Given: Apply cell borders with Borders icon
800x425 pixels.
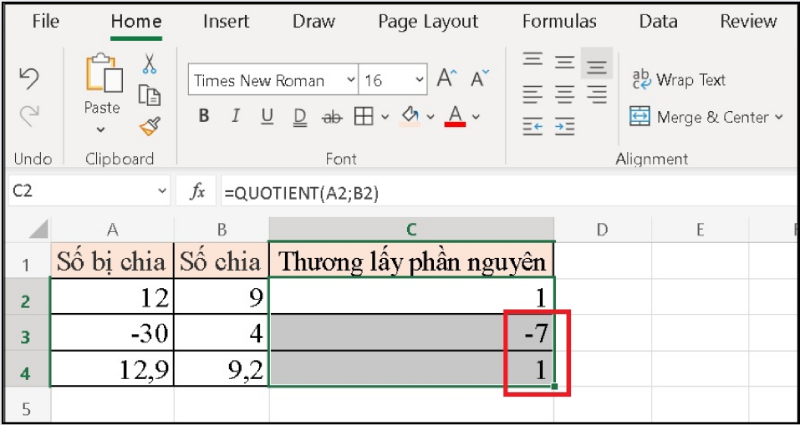Looking at the screenshot, I should (x=364, y=117).
